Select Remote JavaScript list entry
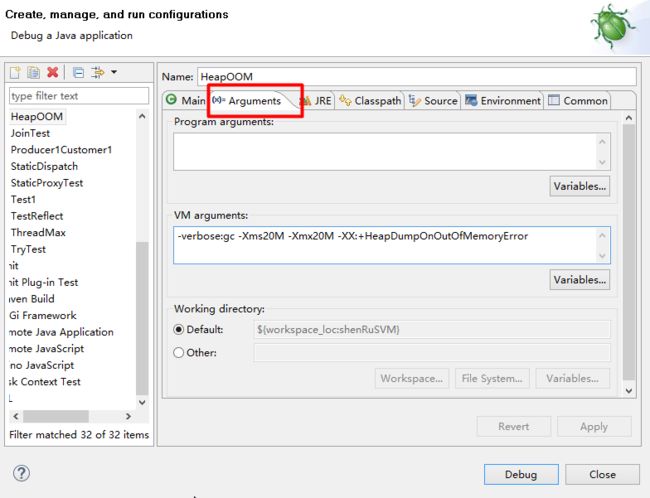The height and width of the screenshot is (498, 650). tap(46, 349)
